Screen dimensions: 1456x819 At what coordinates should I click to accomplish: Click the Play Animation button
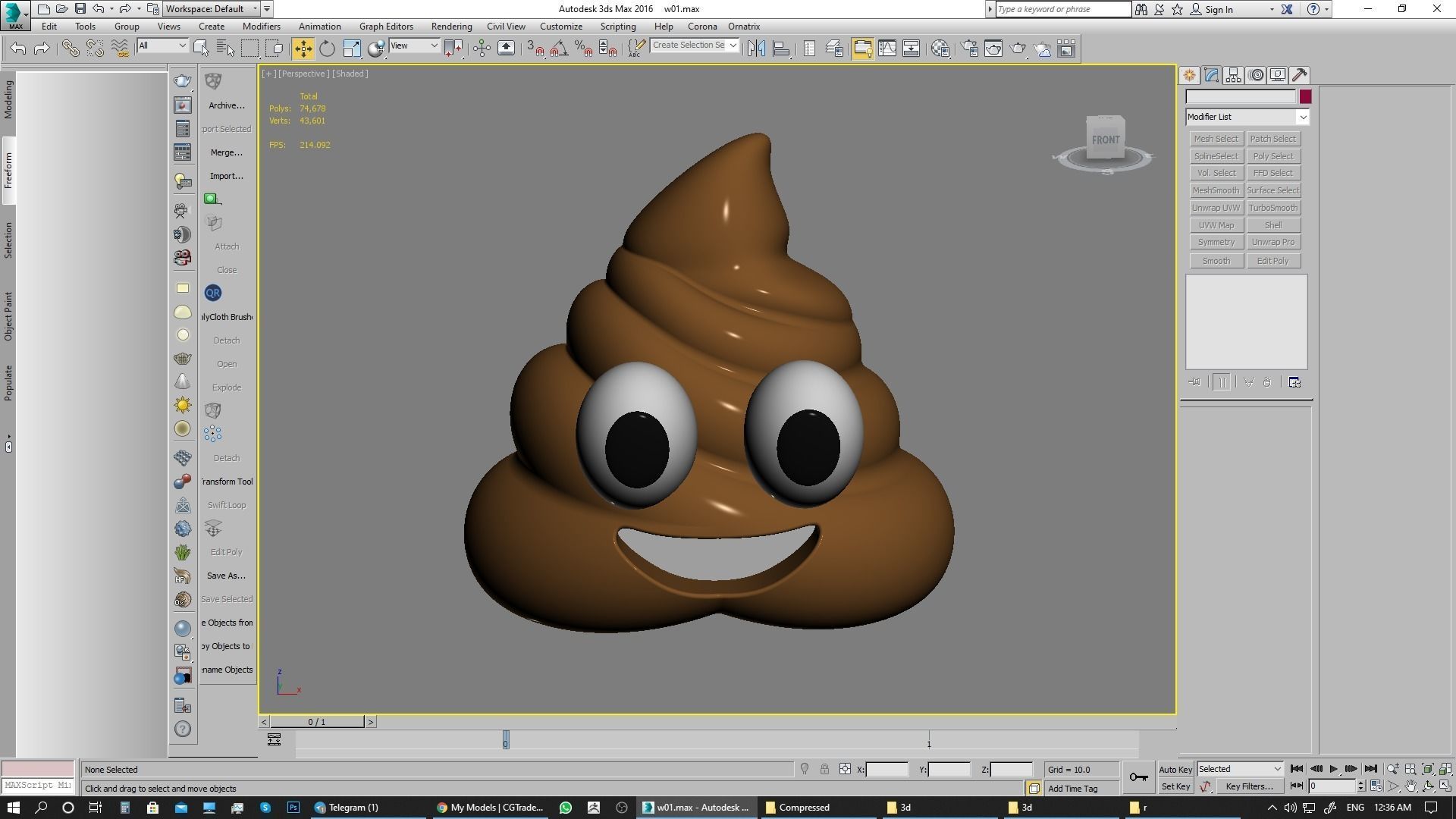[x=1333, y=769]
